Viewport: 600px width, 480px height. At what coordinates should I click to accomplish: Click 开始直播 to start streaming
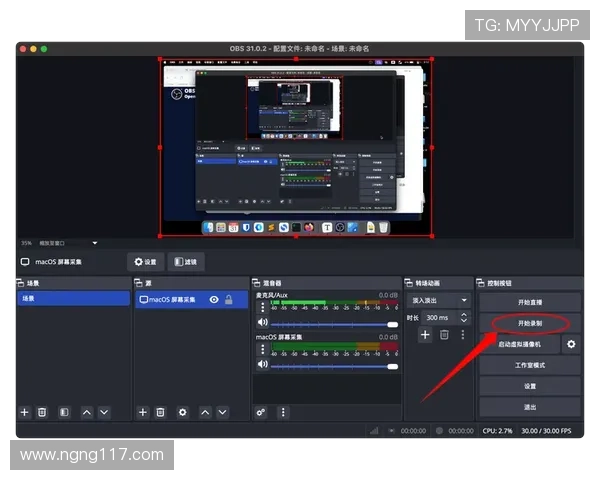(x=530, y=302)
